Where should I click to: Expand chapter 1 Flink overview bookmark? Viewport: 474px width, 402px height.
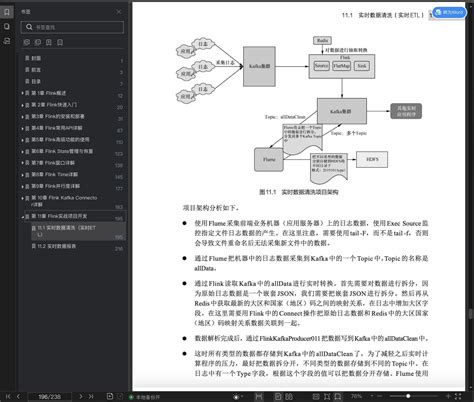tap(23, 93)
